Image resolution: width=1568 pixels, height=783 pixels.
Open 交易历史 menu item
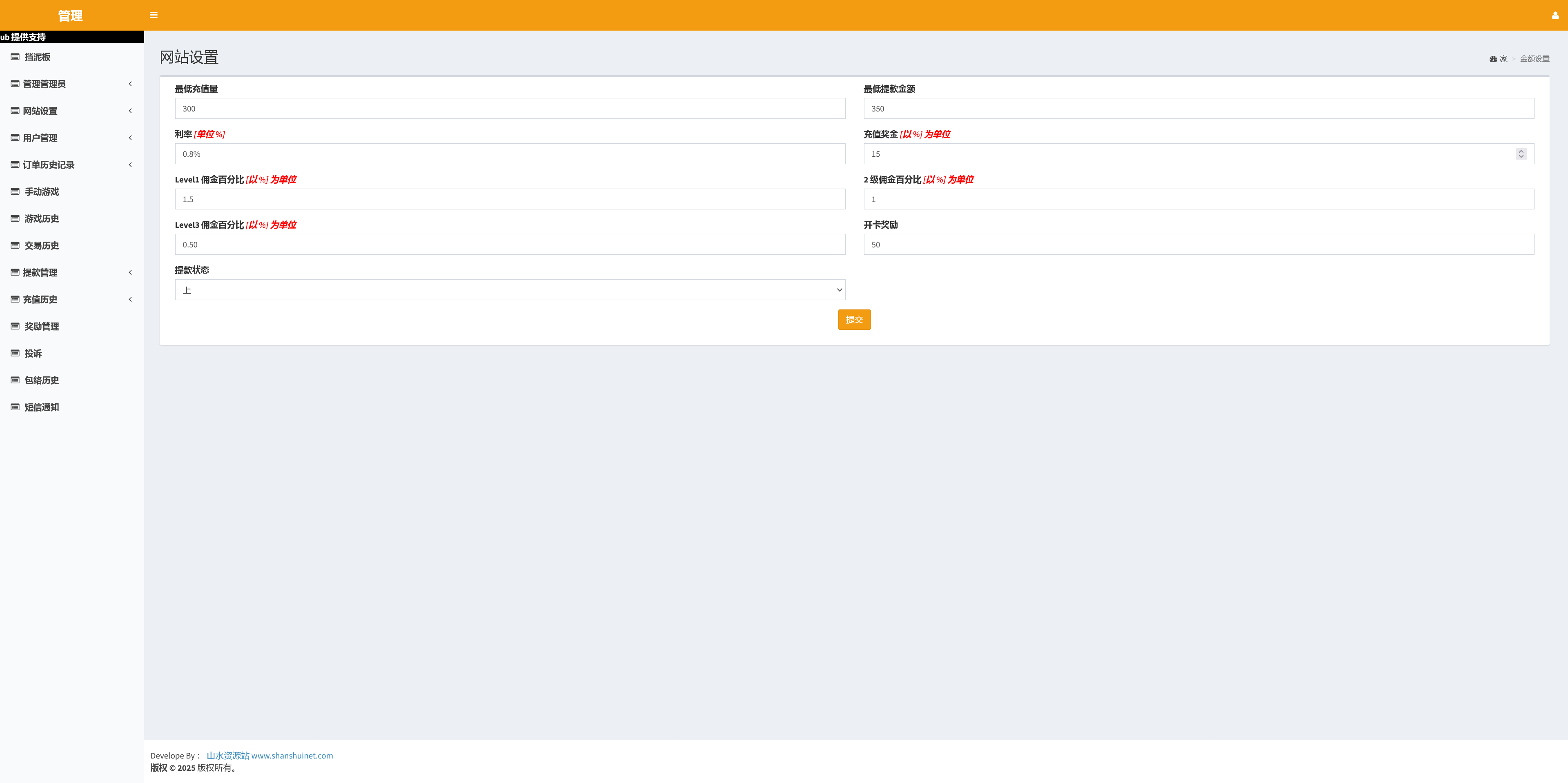(41, 246)
